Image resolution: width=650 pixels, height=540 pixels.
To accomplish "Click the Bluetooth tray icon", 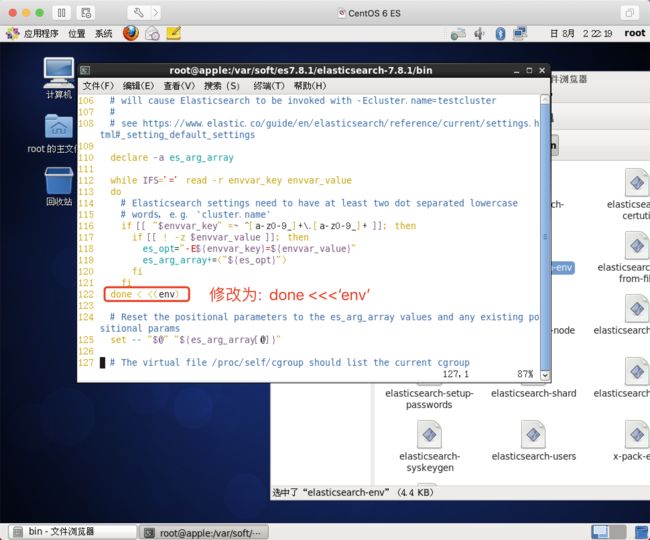I will 500,34.
